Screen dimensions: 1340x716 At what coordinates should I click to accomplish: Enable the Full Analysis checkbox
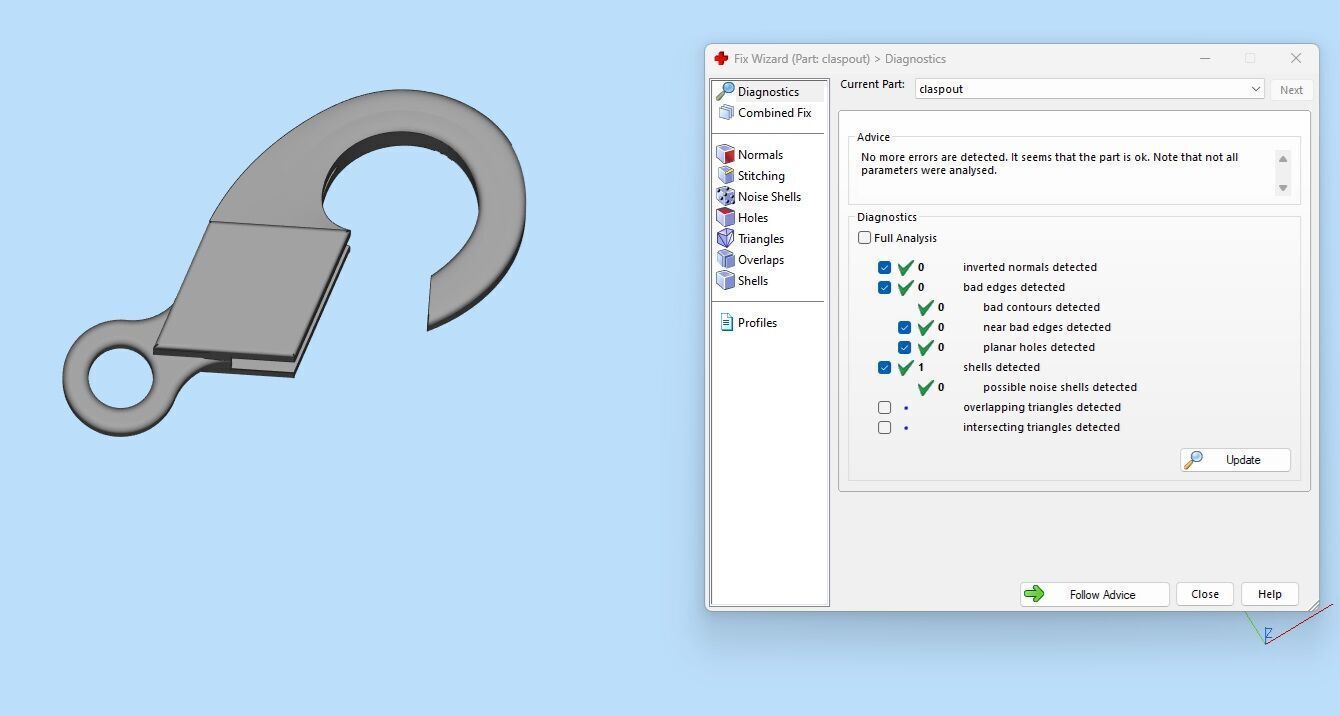point(864,238)
